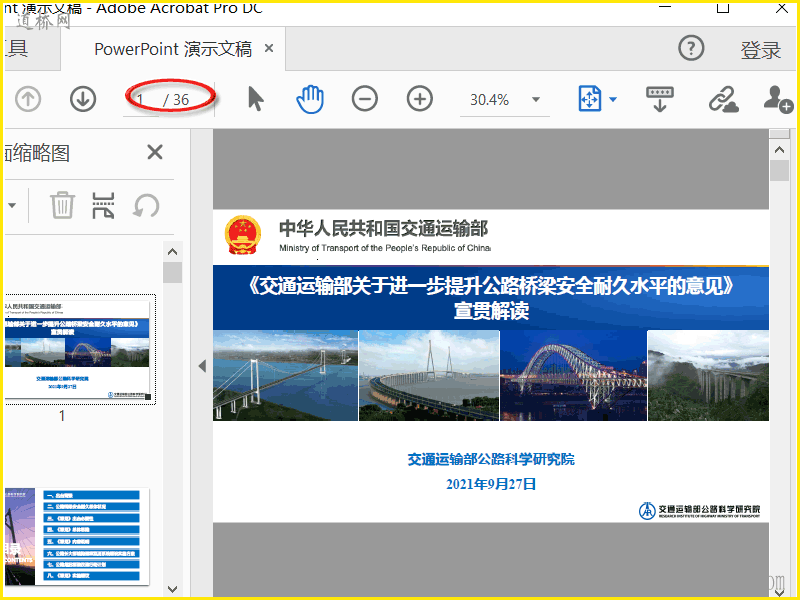Expand the fit page options arrow
The height and width of the screenshot is (600, 800).
click(x=613, y=99)
